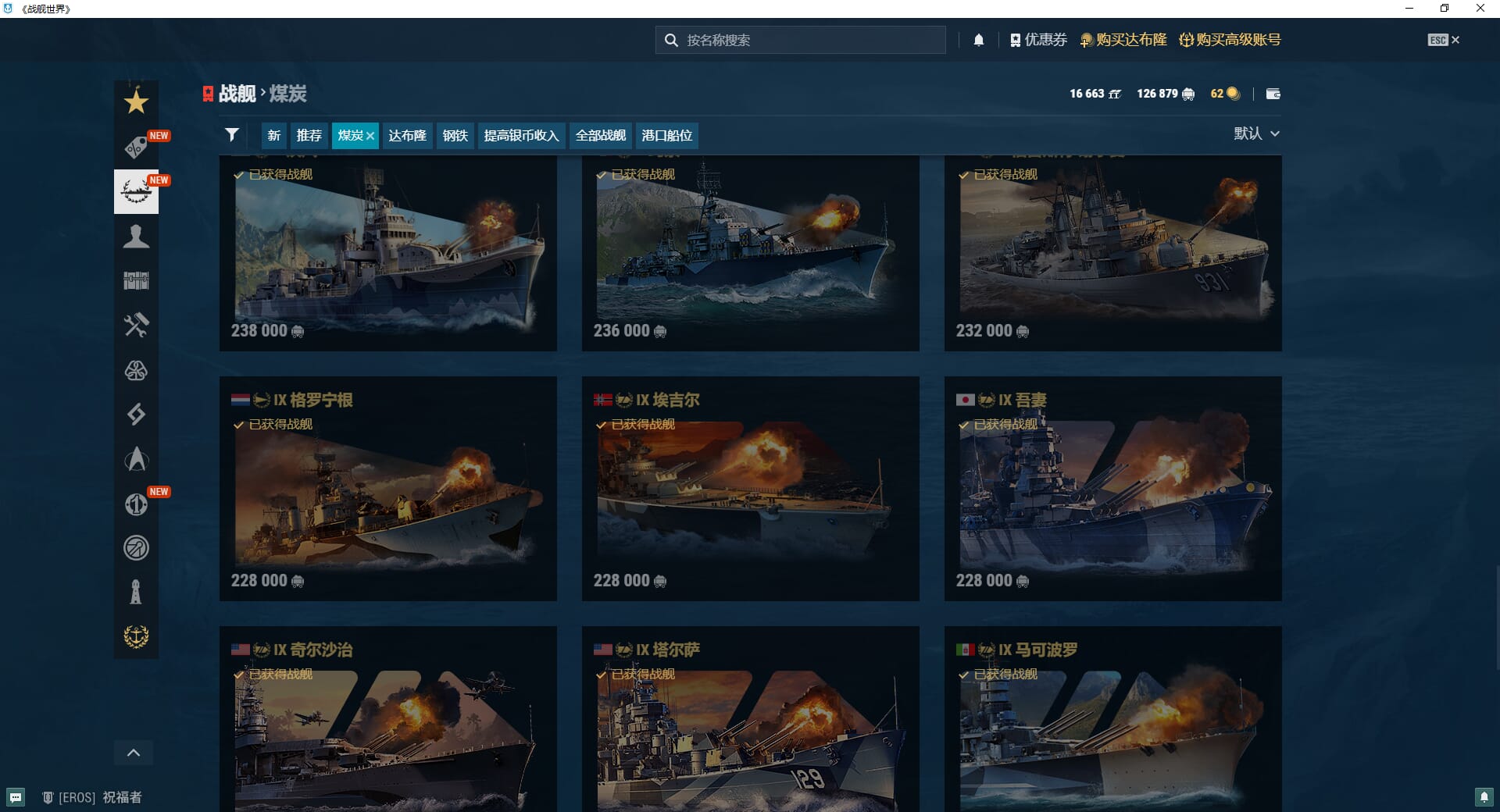Click the notification bell next to search
This screenshot has height=812, width=1500.
(978, 40)
